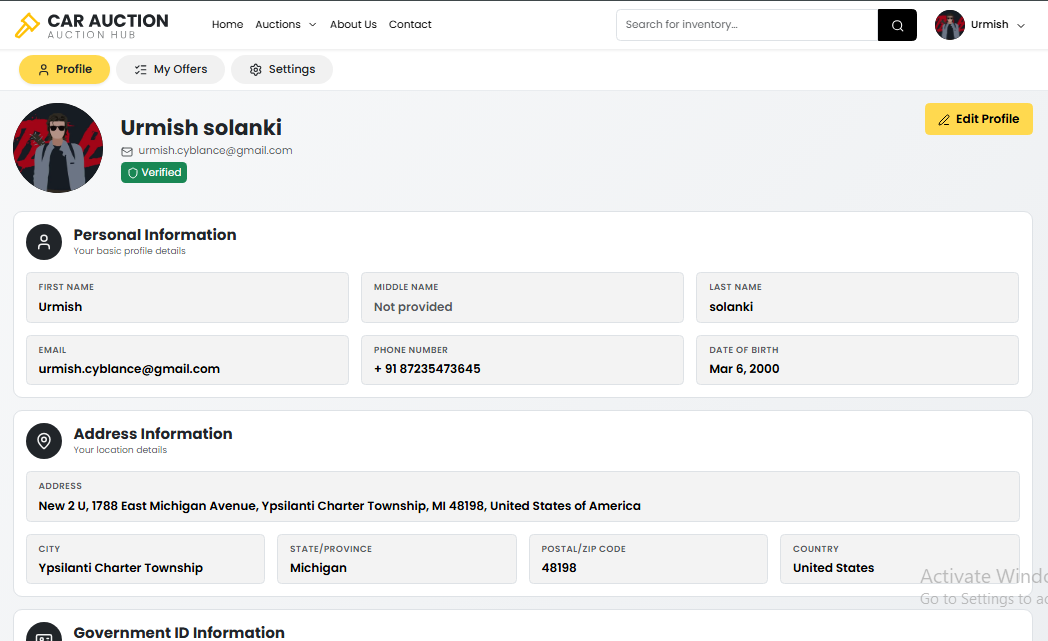The width and height of the screenshot is (1048, 641).
Task: Click the person icon in Profile tab
Action: click(43, 70)
